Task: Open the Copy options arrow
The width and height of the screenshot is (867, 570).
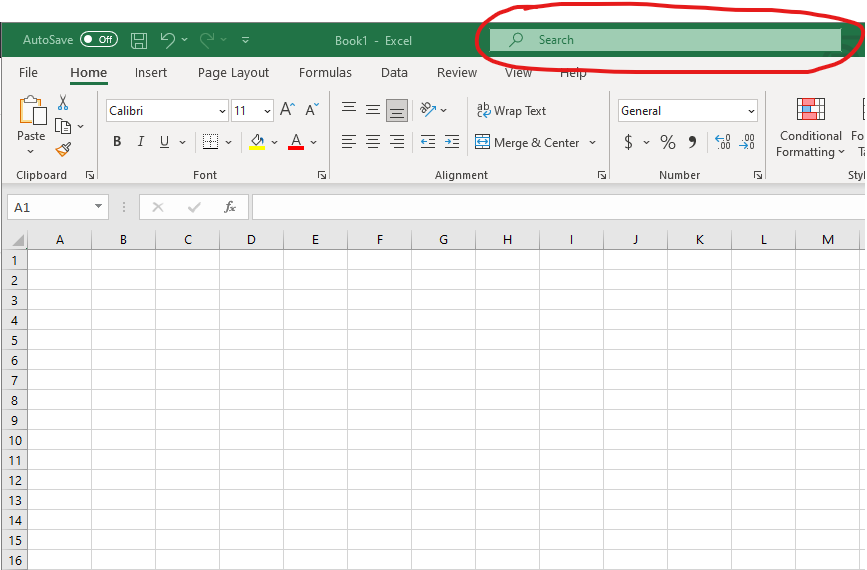Action: click(81, 127)
